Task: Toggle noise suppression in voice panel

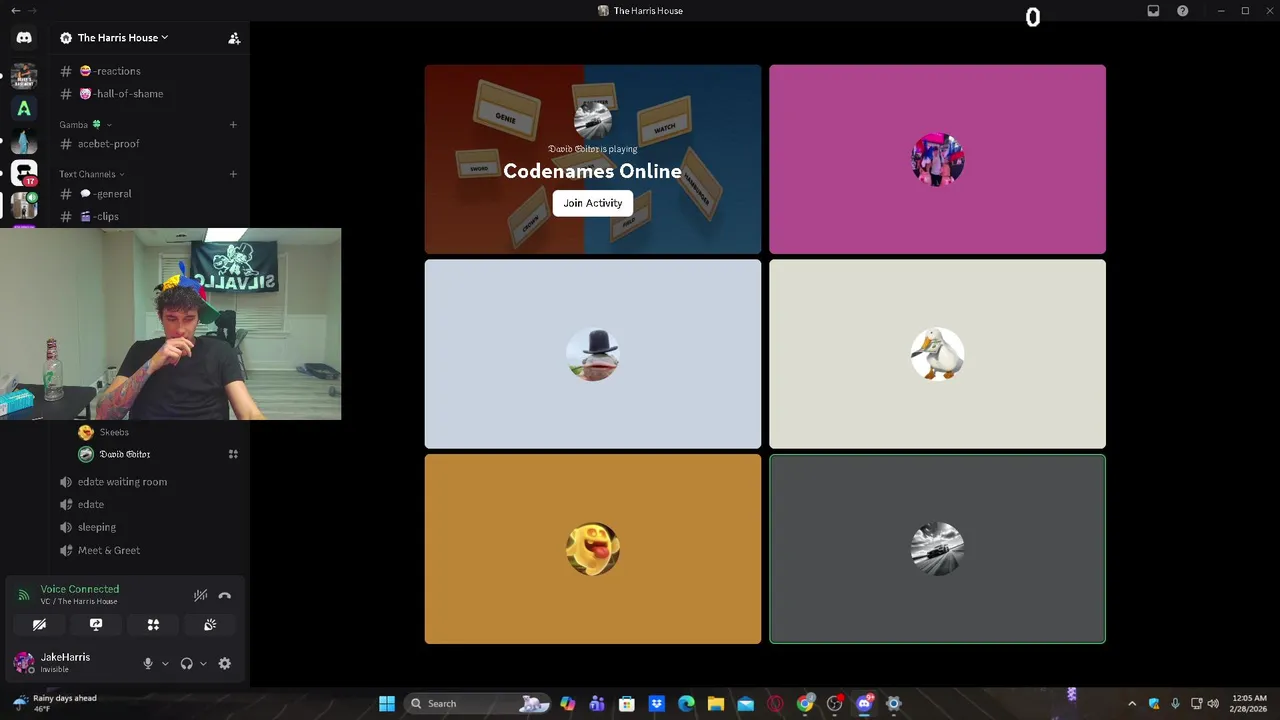Action: [x=201, y=595]
